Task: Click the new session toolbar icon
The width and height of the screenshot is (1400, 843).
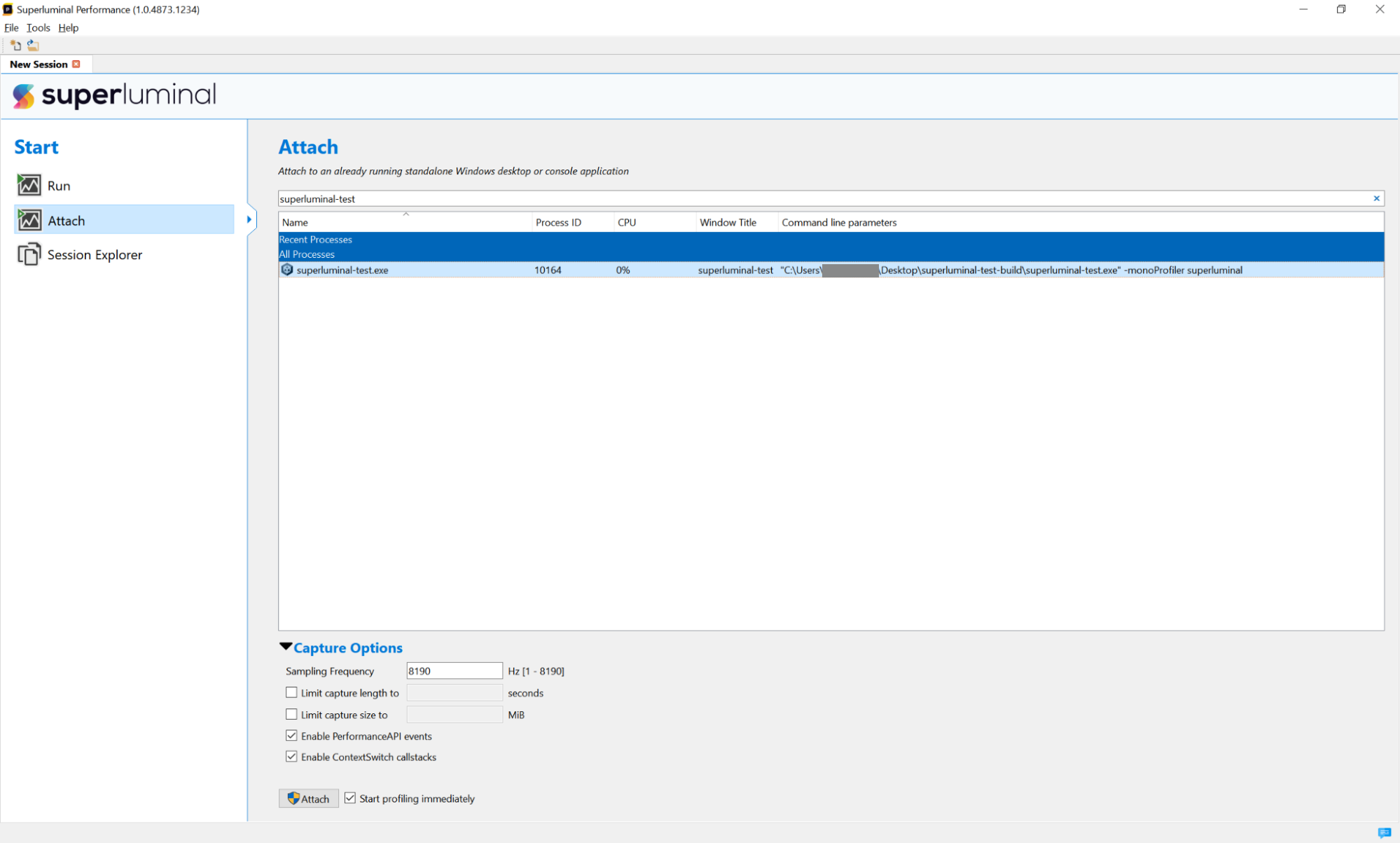Action: pos(15,45)
